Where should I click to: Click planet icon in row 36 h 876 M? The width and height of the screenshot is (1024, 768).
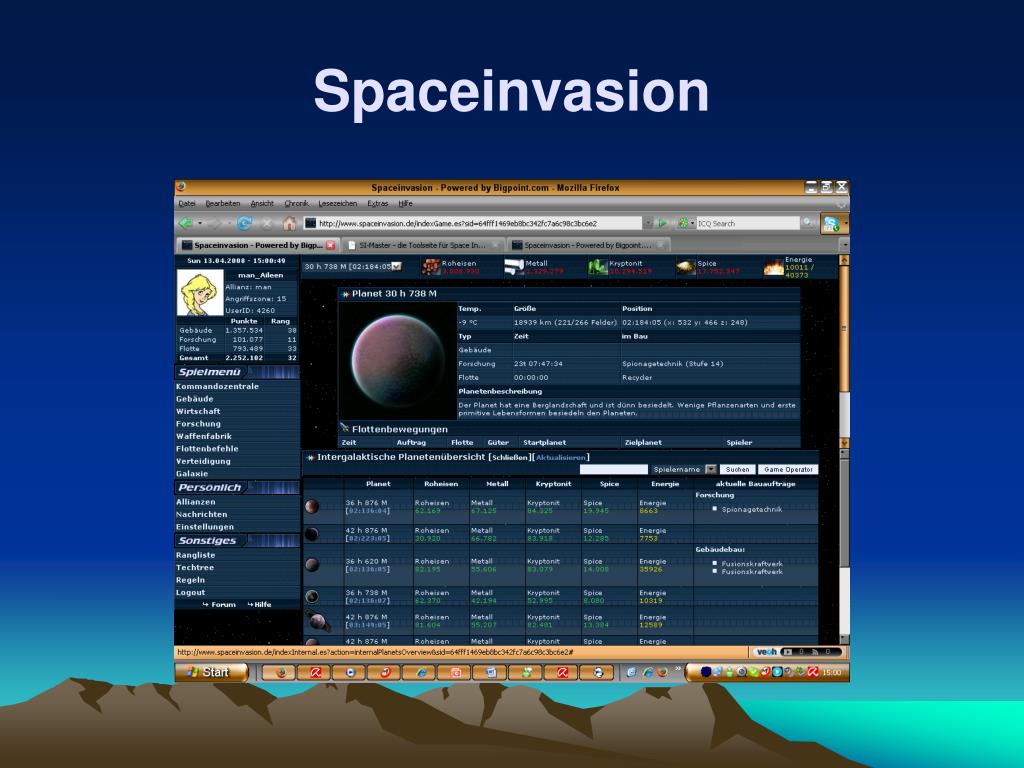(x=312, y=506)
